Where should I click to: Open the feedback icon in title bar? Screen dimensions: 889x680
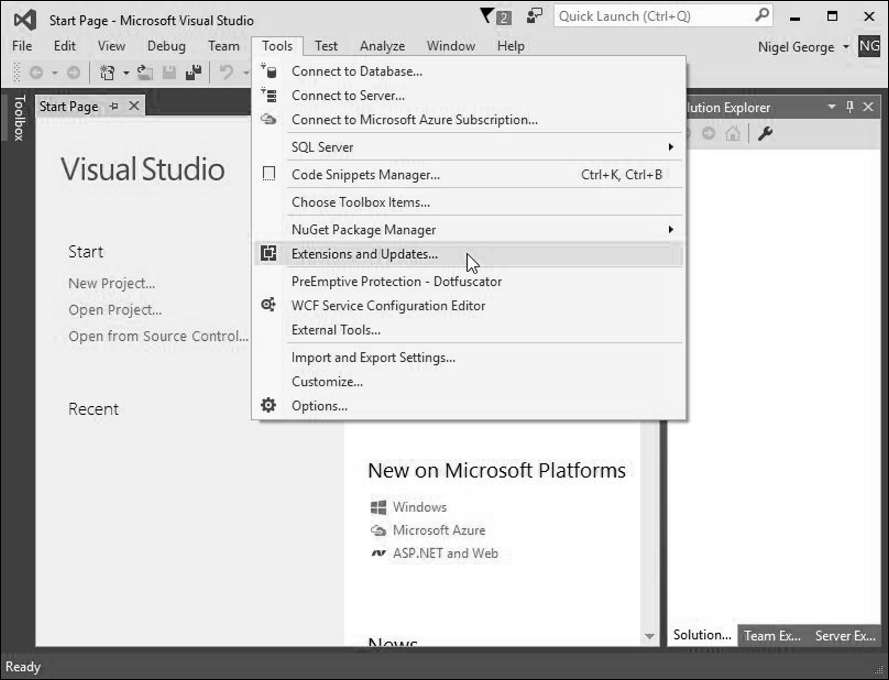(534, 16)
